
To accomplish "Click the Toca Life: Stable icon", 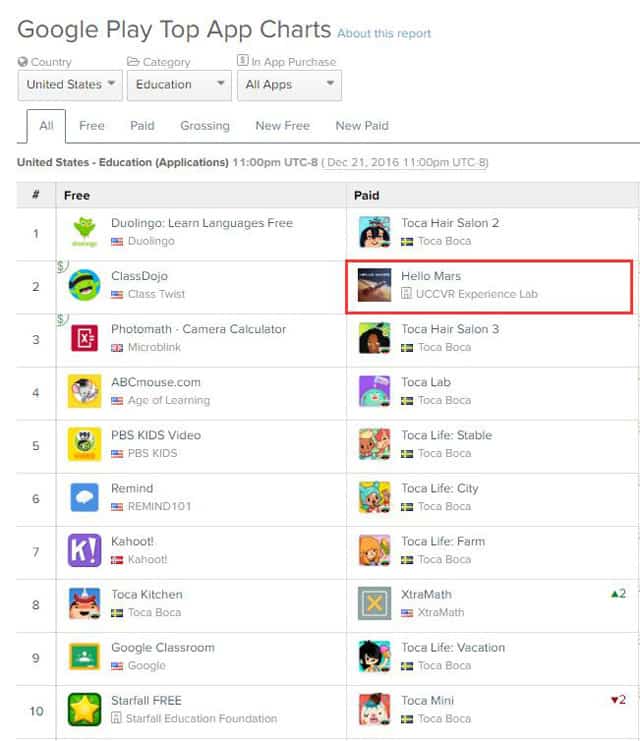I will point(374,444).
